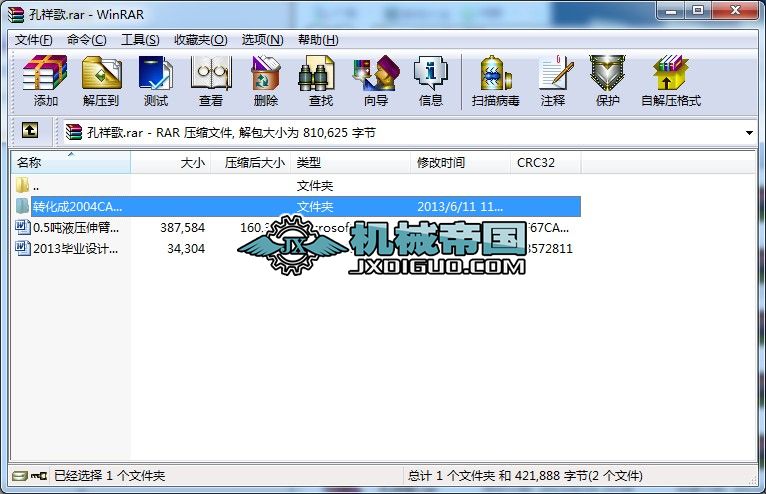Click the drive icon in status bar
Viewport: 766px width, 494px height.
[x=20, y=475]
